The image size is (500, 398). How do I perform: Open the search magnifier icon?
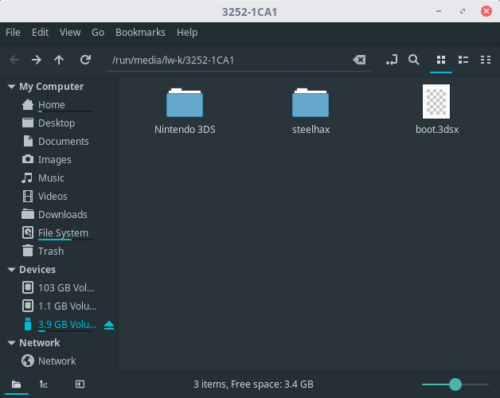(414, 60)
